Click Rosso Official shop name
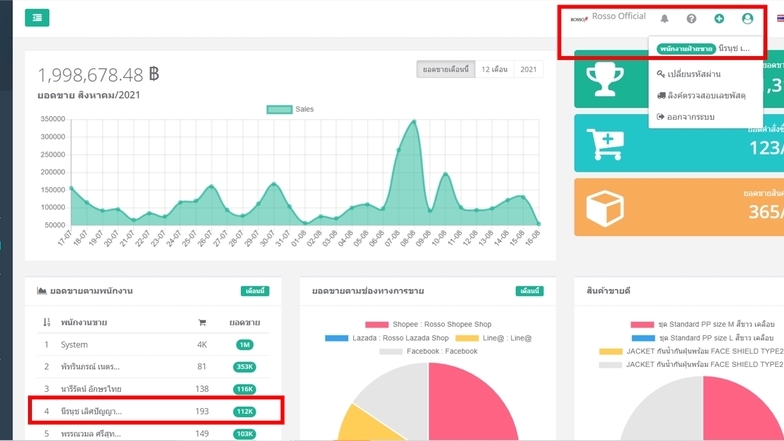The image size is (784, 441). pos(618,16)
